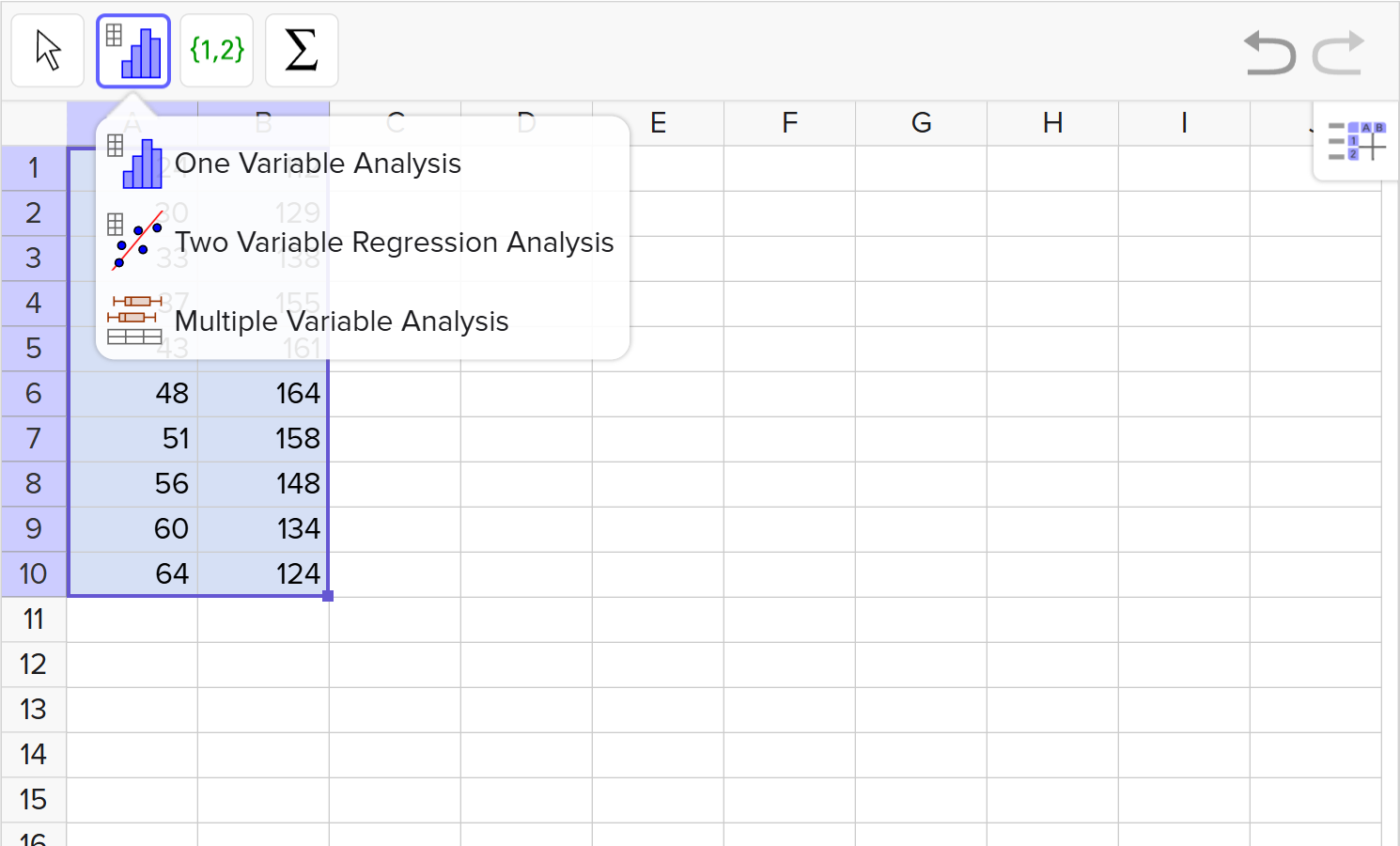This screenshot has height=846, width=1400.
Task: Click cell containing 48
Action: (132, 394)
